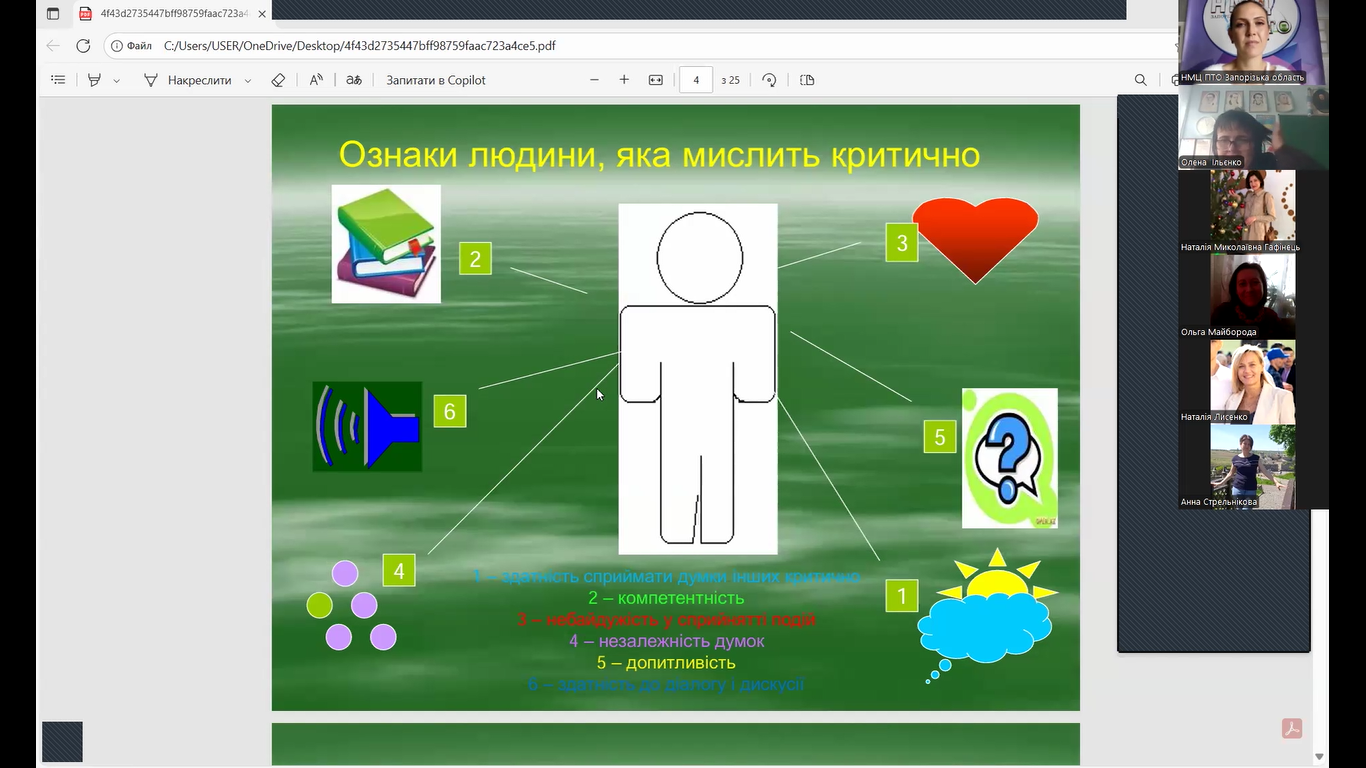This screenshot has height=768, width=1366.
Task: Toggle fit to width view
Action: pyautogui.click(x=656, y=80)
